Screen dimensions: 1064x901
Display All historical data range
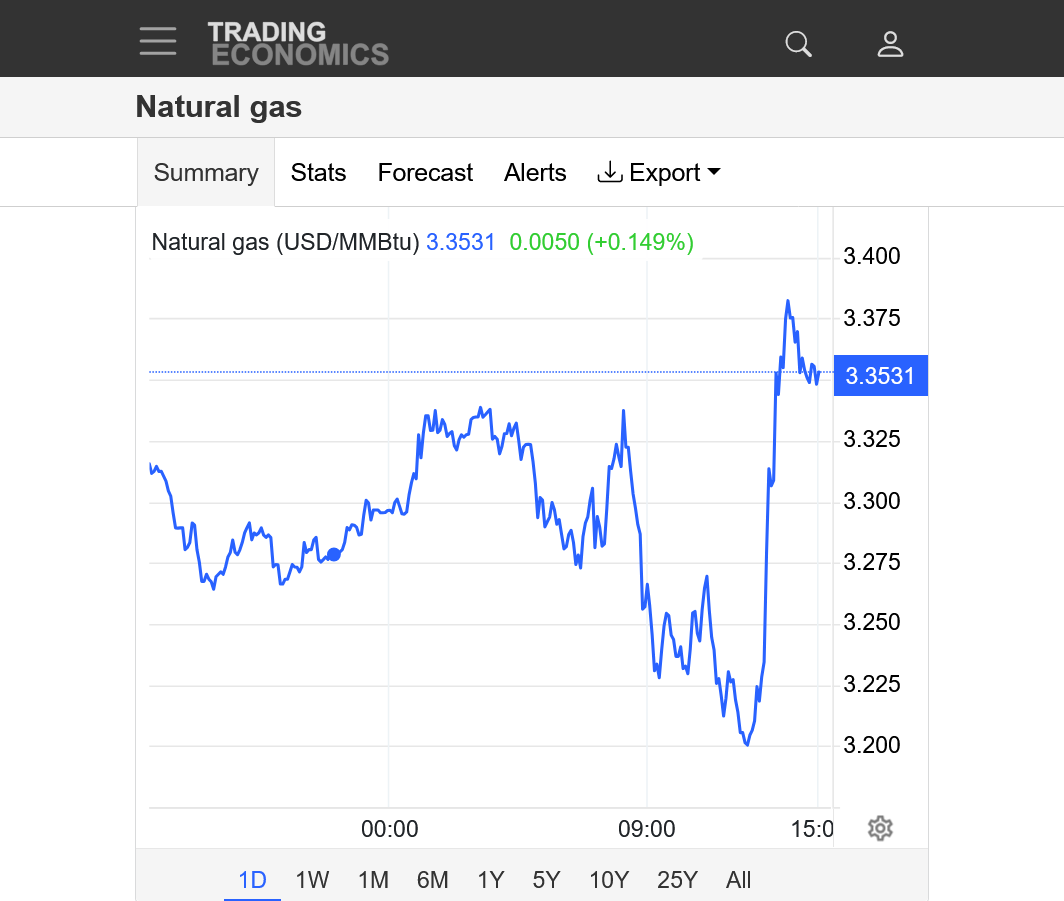[x=738, y=880]
